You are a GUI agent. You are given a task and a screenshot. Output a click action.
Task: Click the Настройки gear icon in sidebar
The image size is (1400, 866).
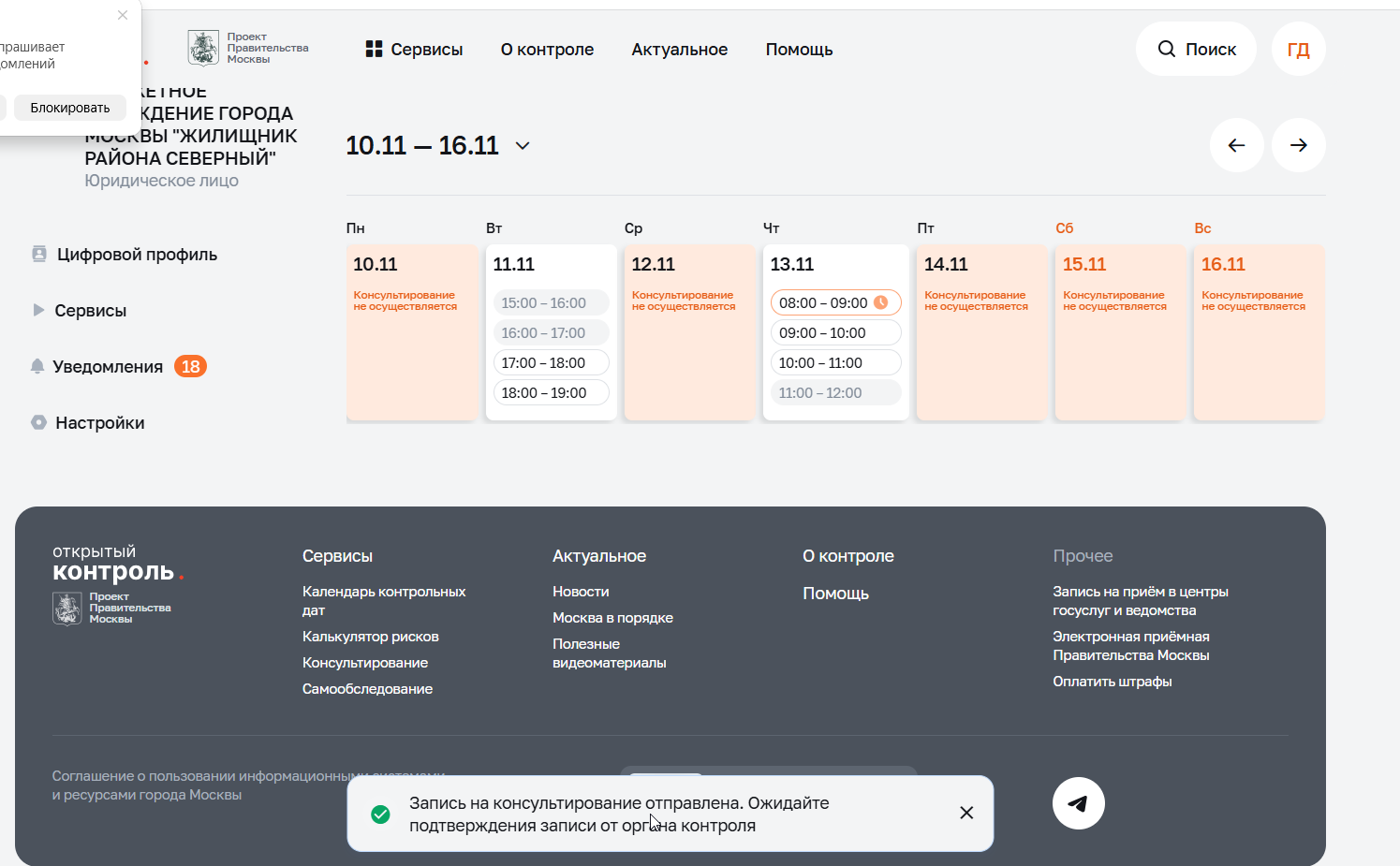click(x=38, y=422)
